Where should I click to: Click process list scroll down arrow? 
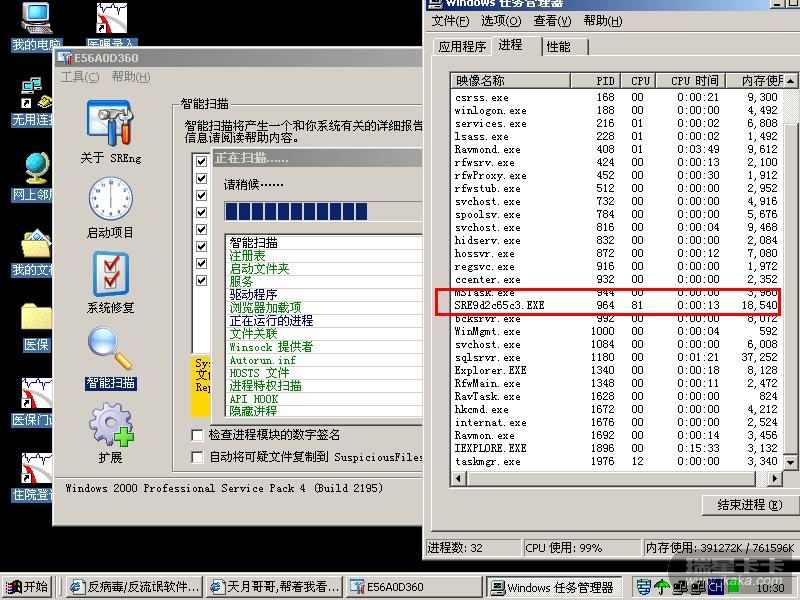pos(790,463)
